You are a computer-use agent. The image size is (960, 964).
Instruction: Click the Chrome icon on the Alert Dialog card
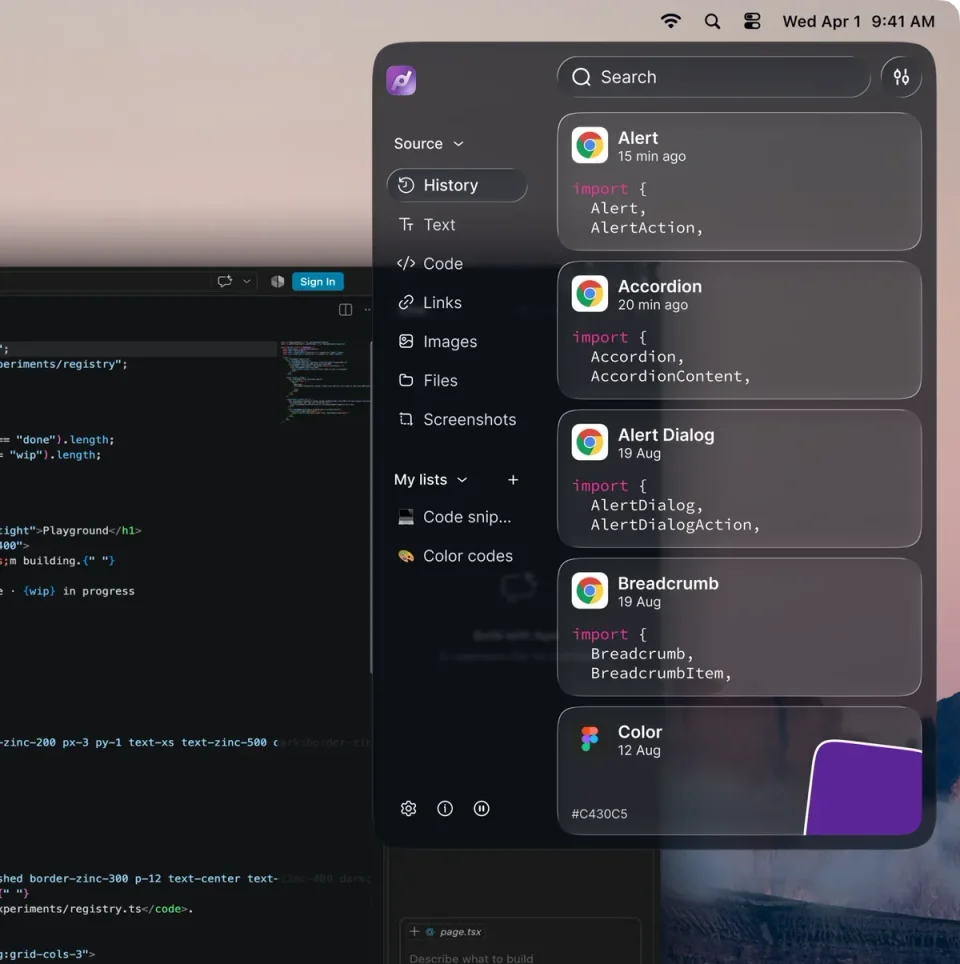click(x=589, y=442)
